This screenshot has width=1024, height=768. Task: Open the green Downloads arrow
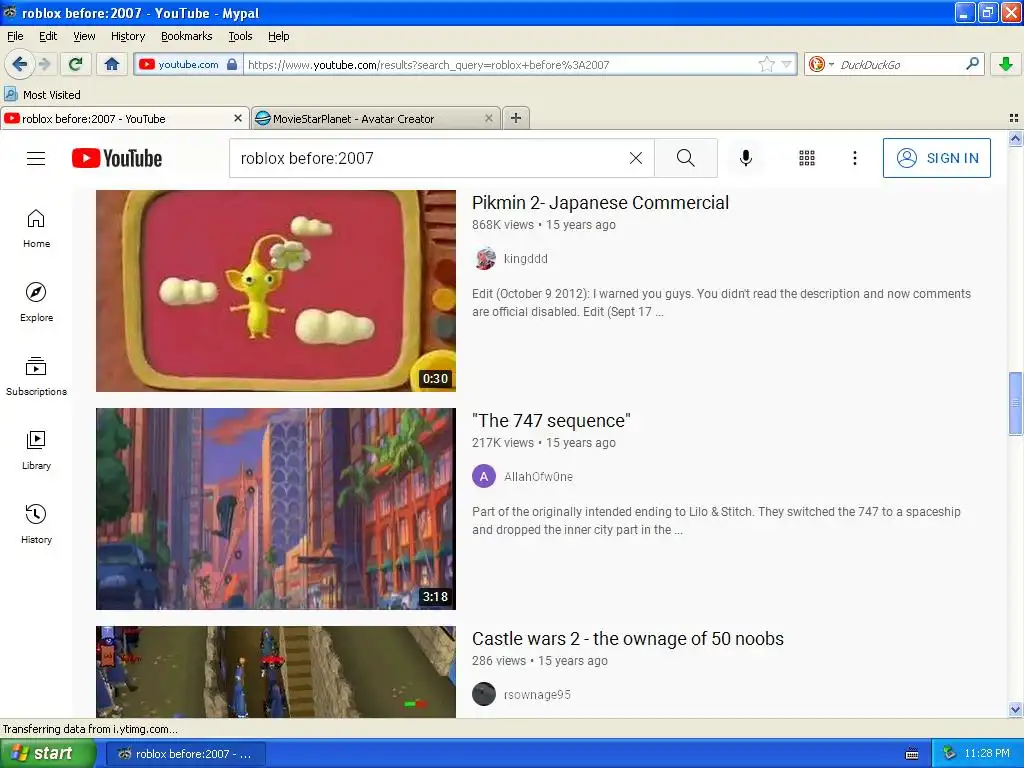(x=1006, y=64)
